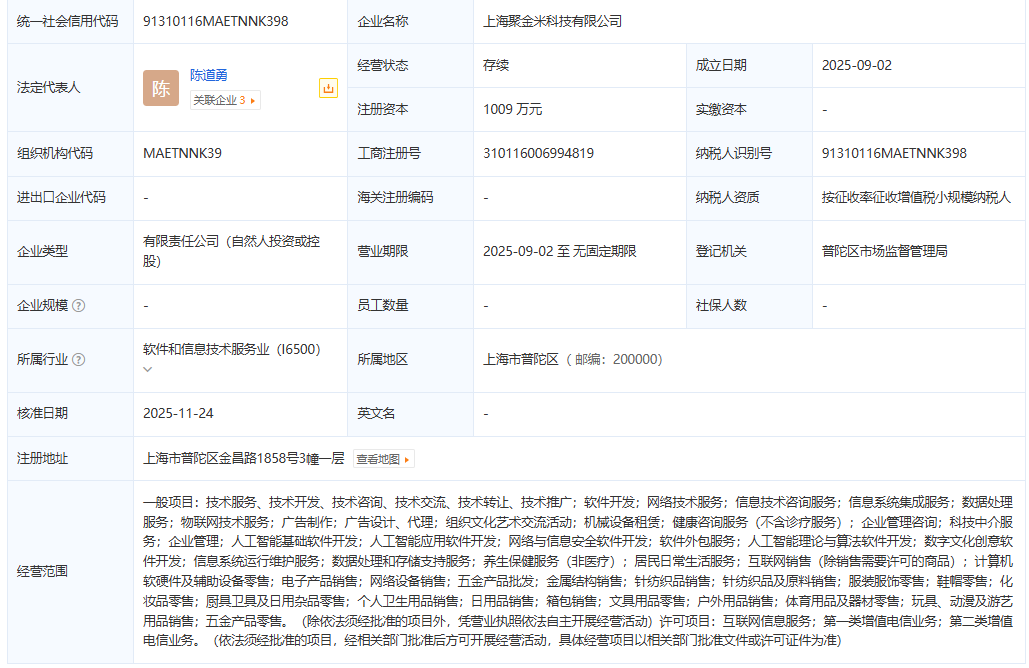Click the help icon next to 企业规模

(79, 305)
